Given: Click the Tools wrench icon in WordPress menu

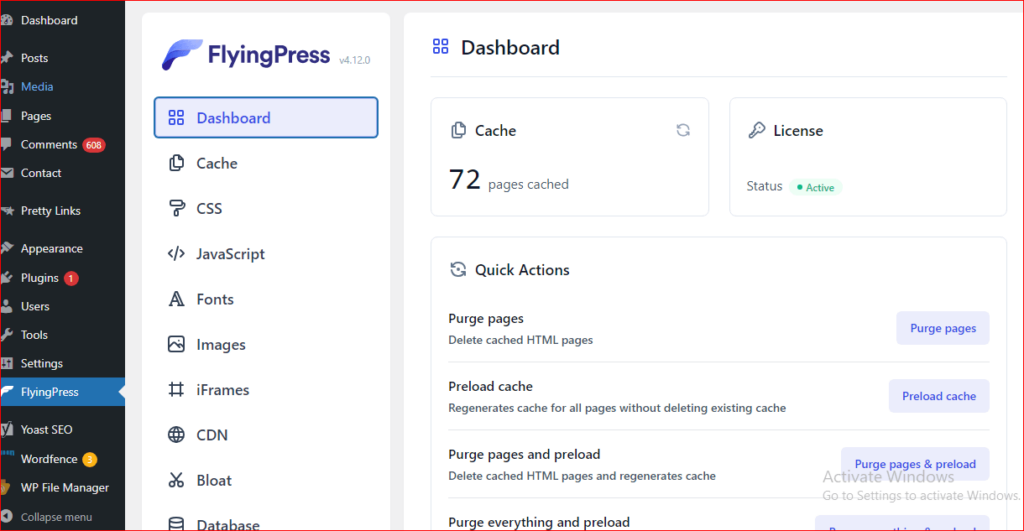Looking at the screenshot, I should (7, 334).
